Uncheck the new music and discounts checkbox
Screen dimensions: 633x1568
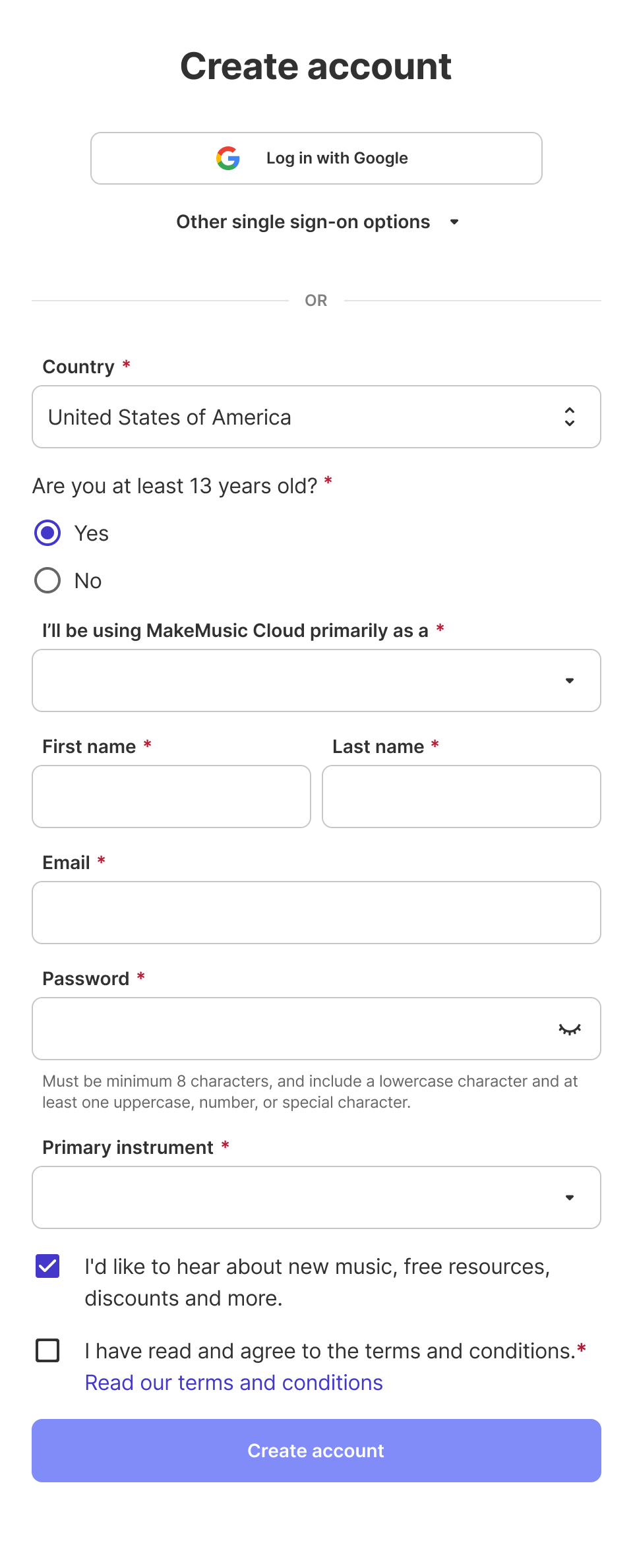[47, 1266]
